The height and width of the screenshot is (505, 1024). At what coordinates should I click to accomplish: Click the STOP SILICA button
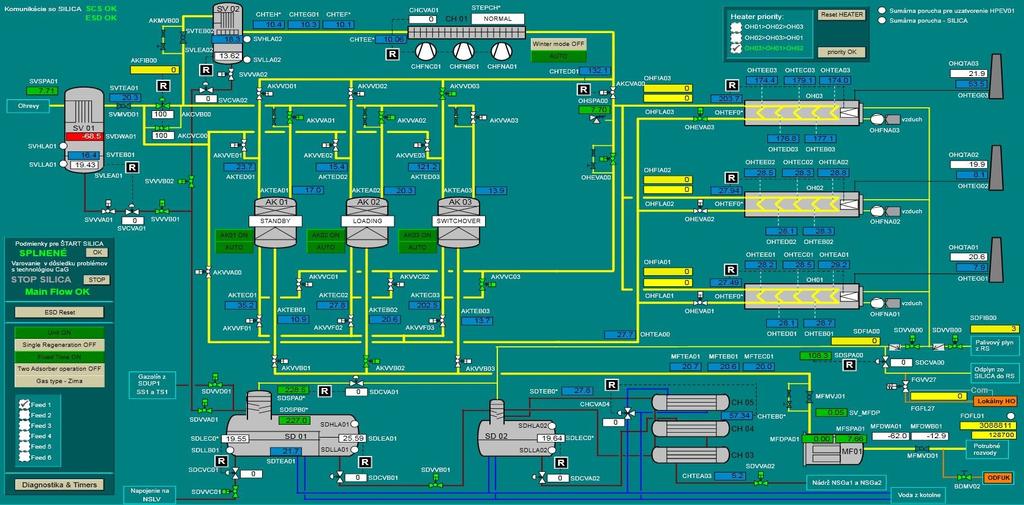coord(97,280)
